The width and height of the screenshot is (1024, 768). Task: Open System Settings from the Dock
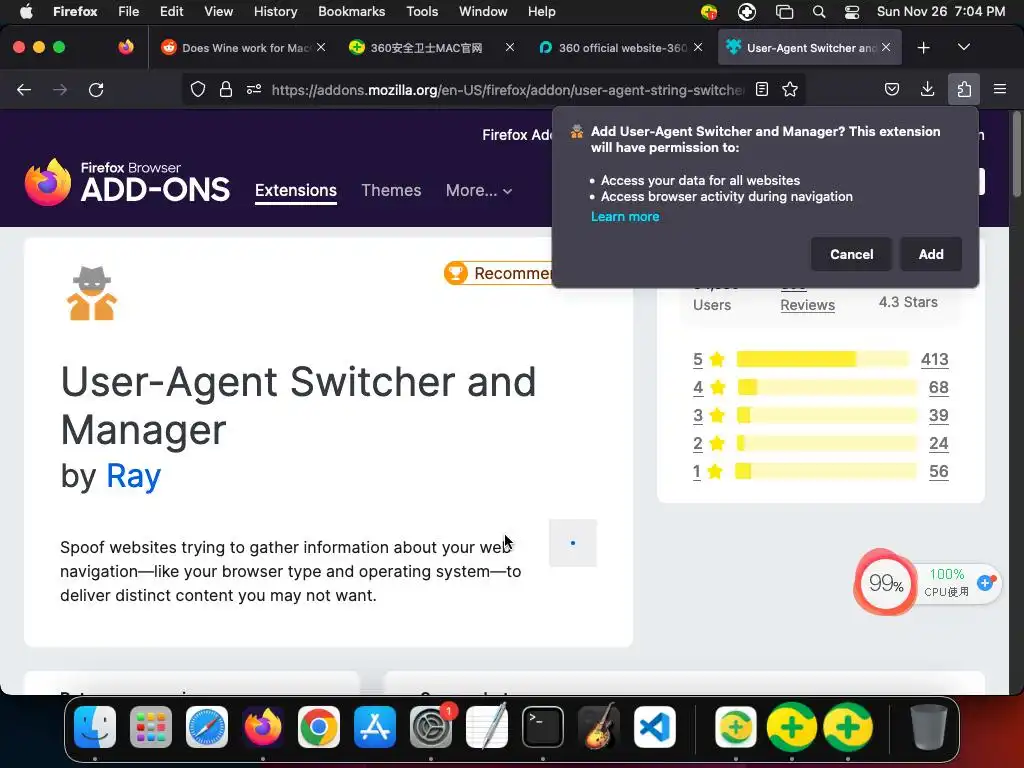[431, 727]
